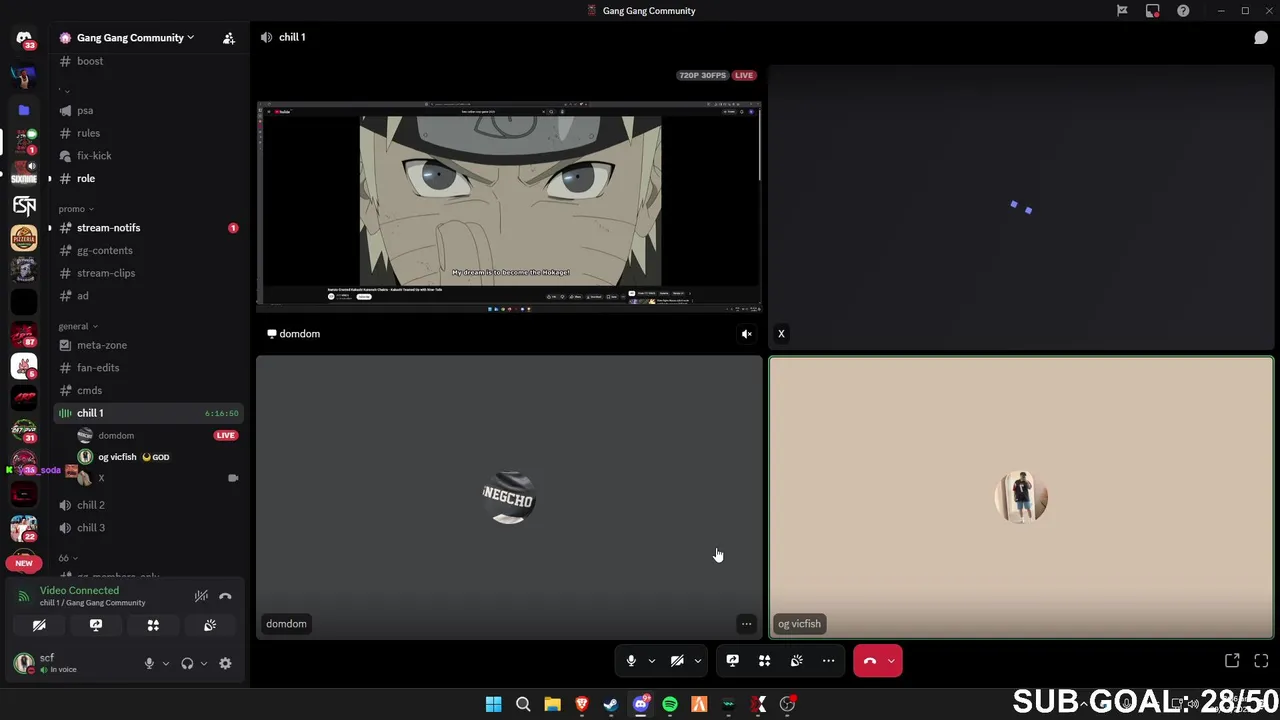Open domdom's live stream thumbnail

coord(509,207)
